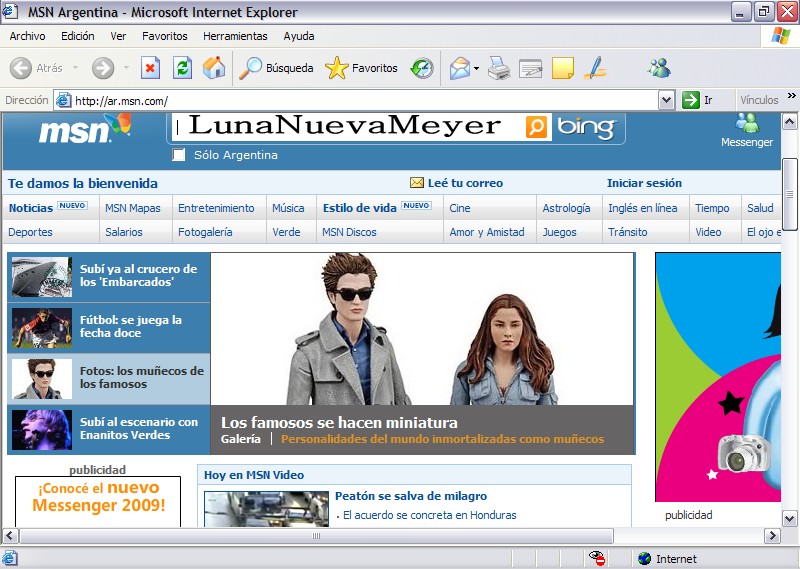Click the Iniciar sesión link

tap(644, 183)
